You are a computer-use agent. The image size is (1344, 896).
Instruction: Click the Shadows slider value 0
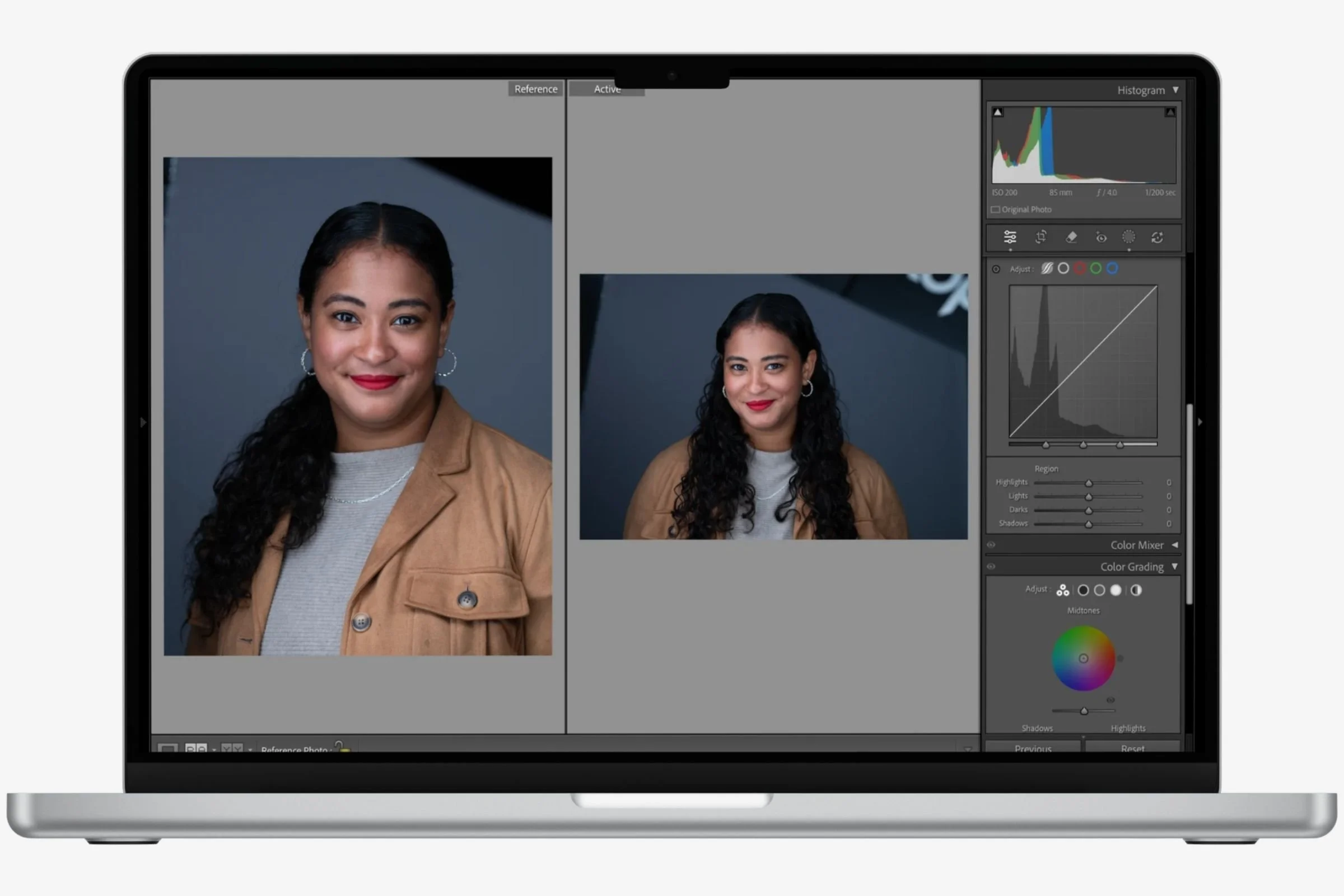pyautogui.click(x=1169, y=524)
